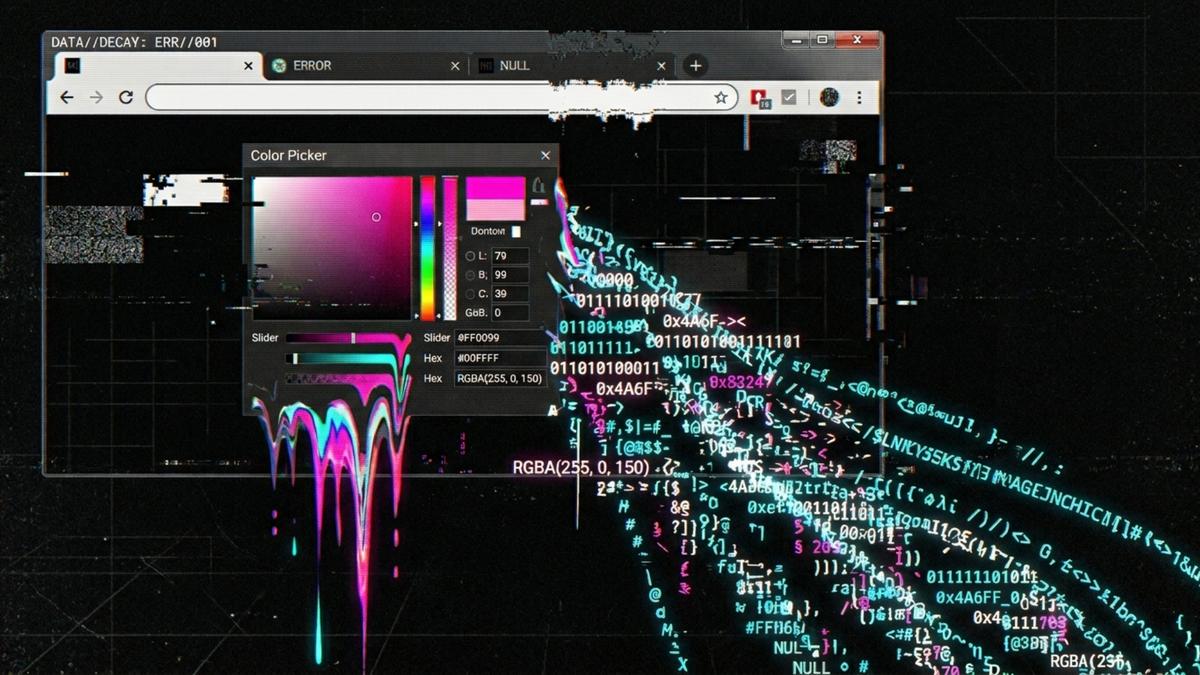Close the ERROR tab
This screenshot has height=675, width=1200.
[x=455, y=66]
